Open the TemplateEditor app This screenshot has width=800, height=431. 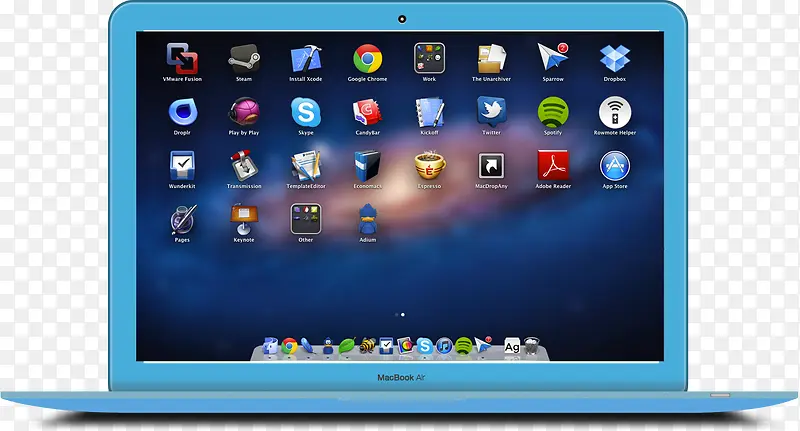tap(306, 166)
